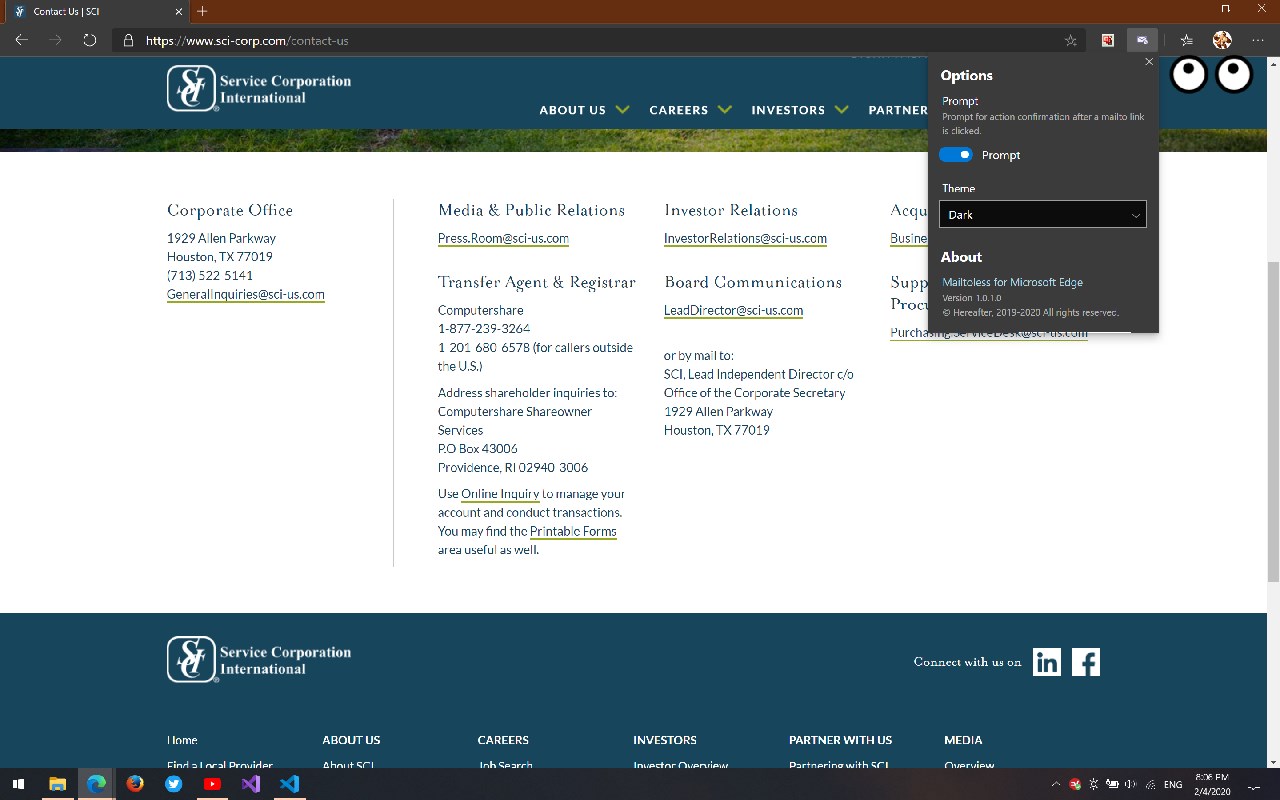This screenshot has height=800, width=1280.
Task: Click the browser back arrow
Action: click(21, 40)
